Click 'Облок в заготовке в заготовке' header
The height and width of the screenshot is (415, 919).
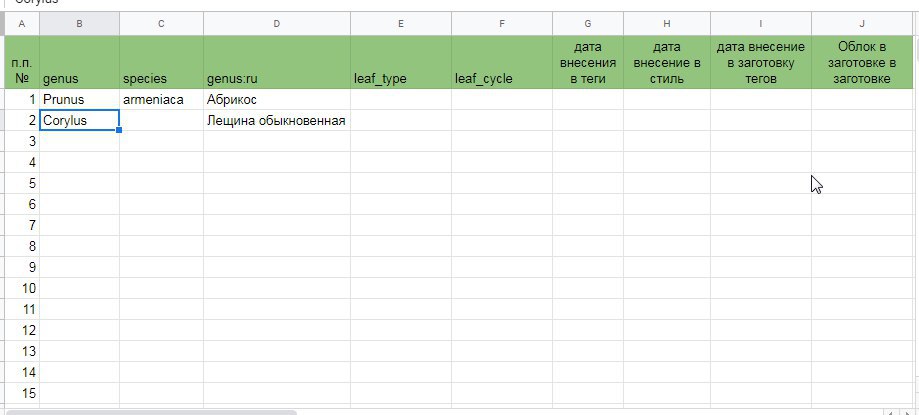tap(862, 62)
